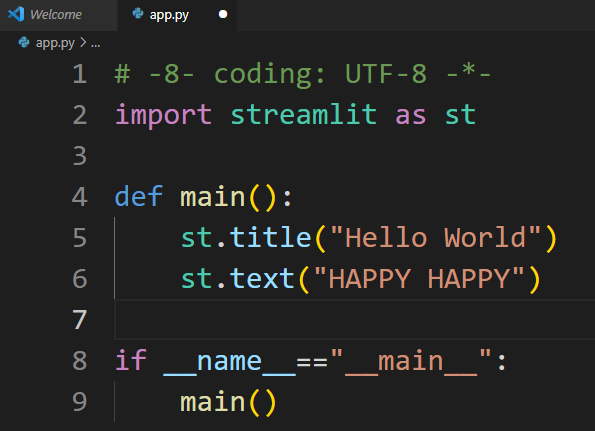595x431 pixels.
Task: Click the "HAPPY HAPPY" string
Action: tap(419, 278)
